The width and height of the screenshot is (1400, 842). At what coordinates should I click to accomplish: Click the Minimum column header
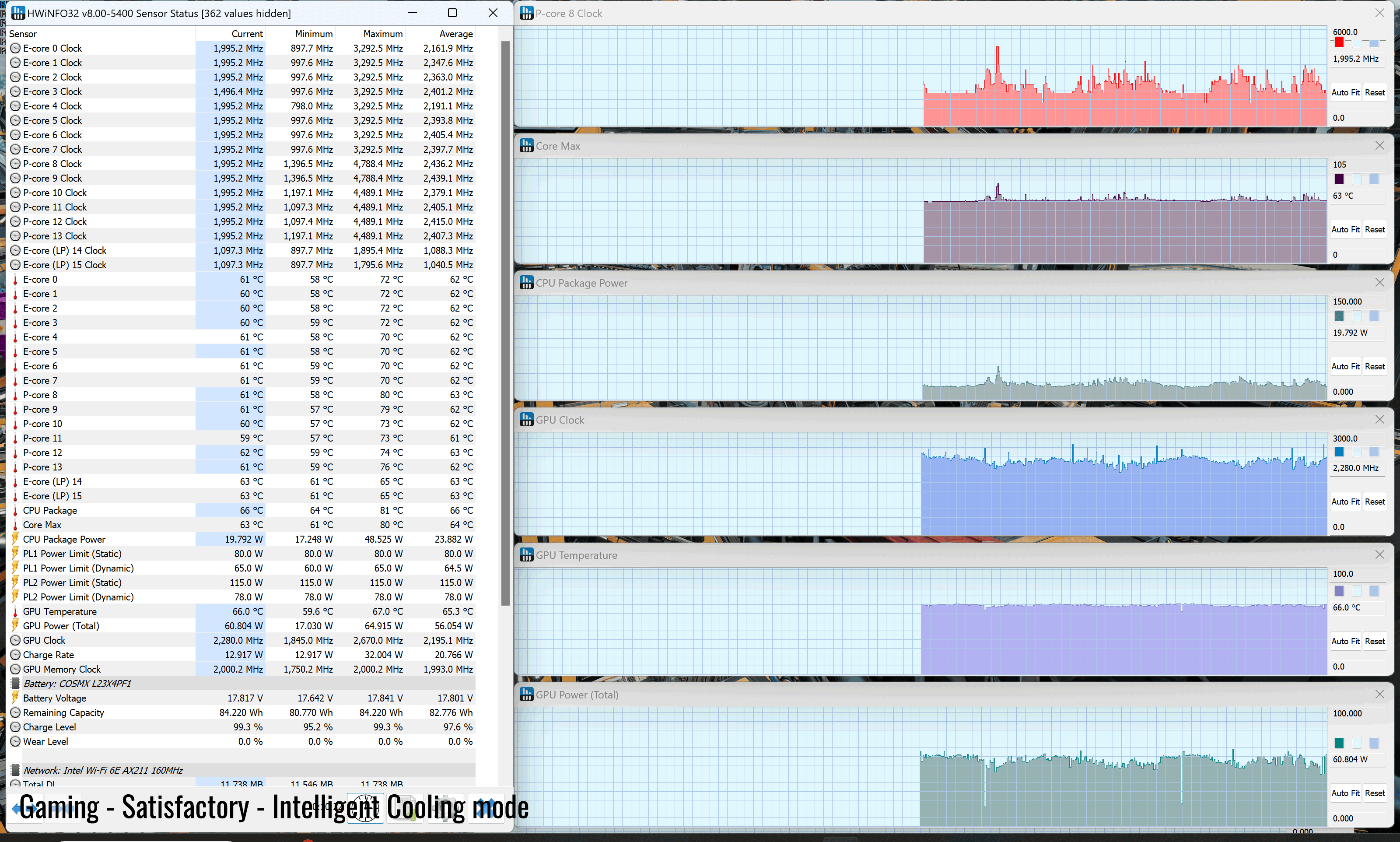point(301,34)
